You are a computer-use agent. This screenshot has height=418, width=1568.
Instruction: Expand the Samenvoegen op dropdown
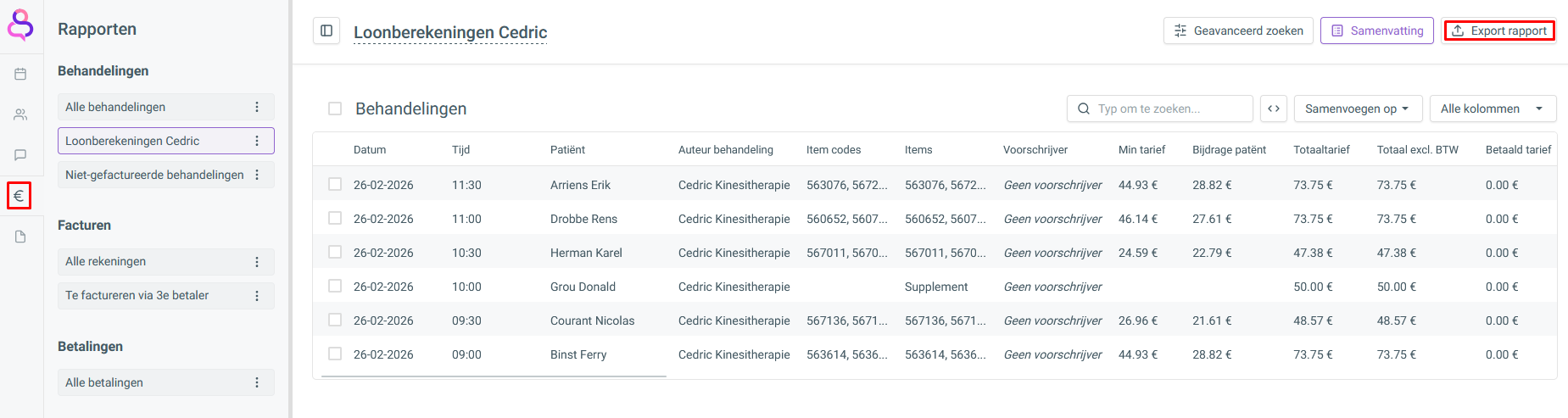[1357, 109]
